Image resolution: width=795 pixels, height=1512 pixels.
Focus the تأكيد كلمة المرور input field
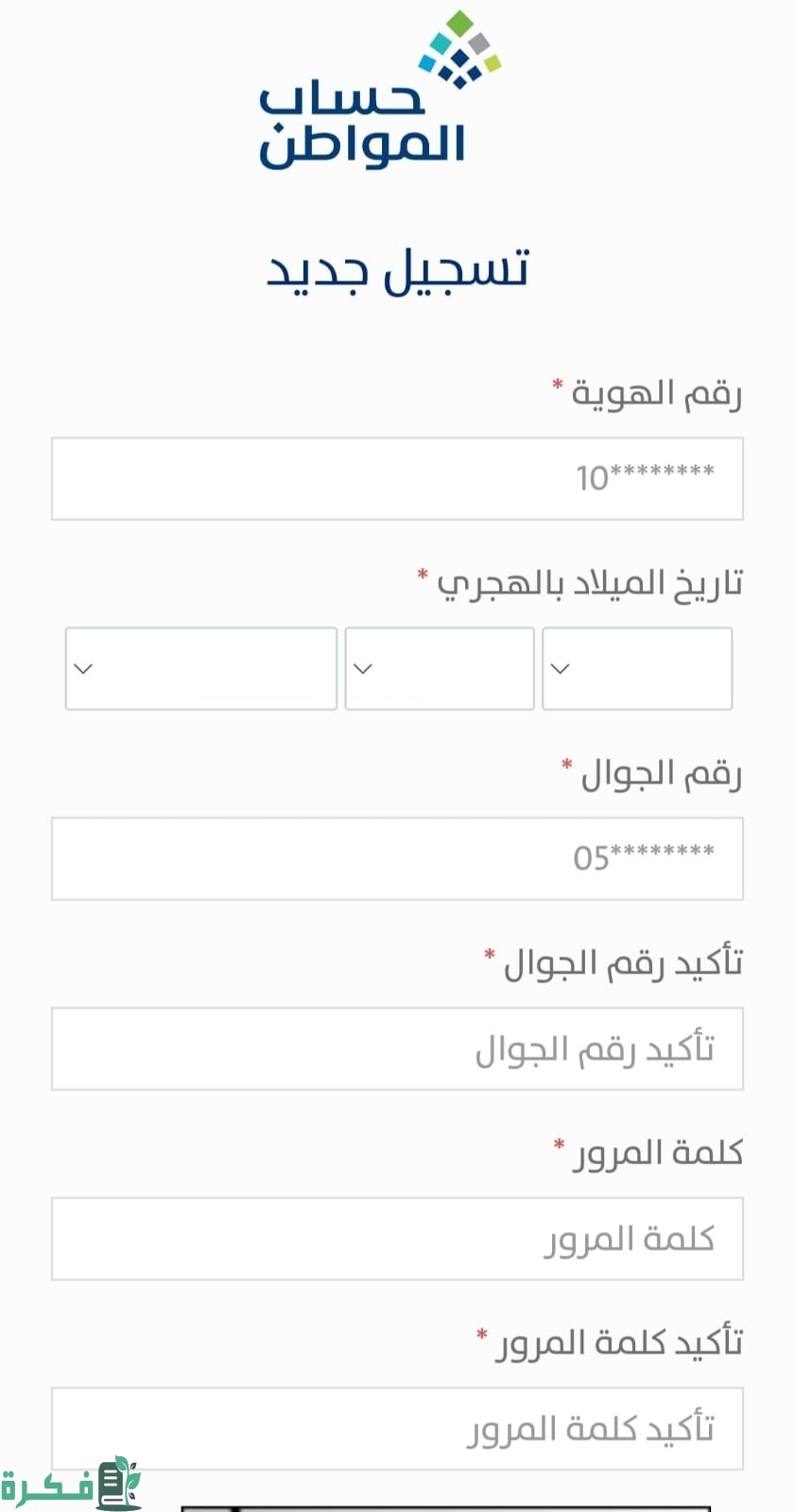tap(397, 1428)
